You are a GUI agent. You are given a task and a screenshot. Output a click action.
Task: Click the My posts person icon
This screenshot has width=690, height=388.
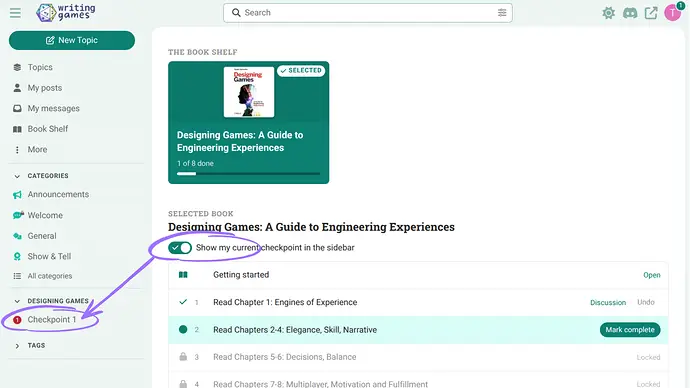[17, 88]
